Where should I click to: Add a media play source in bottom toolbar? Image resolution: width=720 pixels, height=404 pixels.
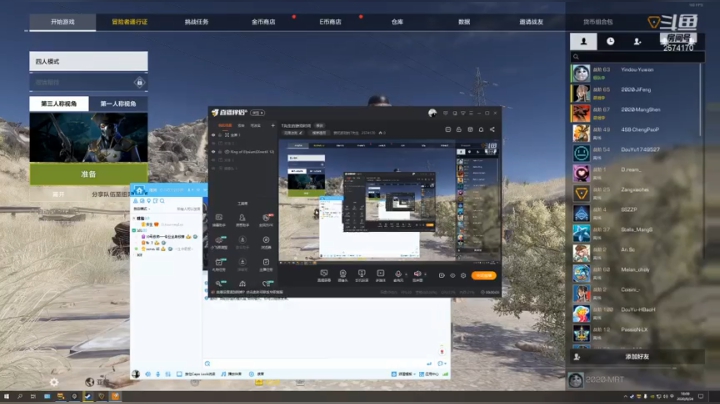pos(380,275)
